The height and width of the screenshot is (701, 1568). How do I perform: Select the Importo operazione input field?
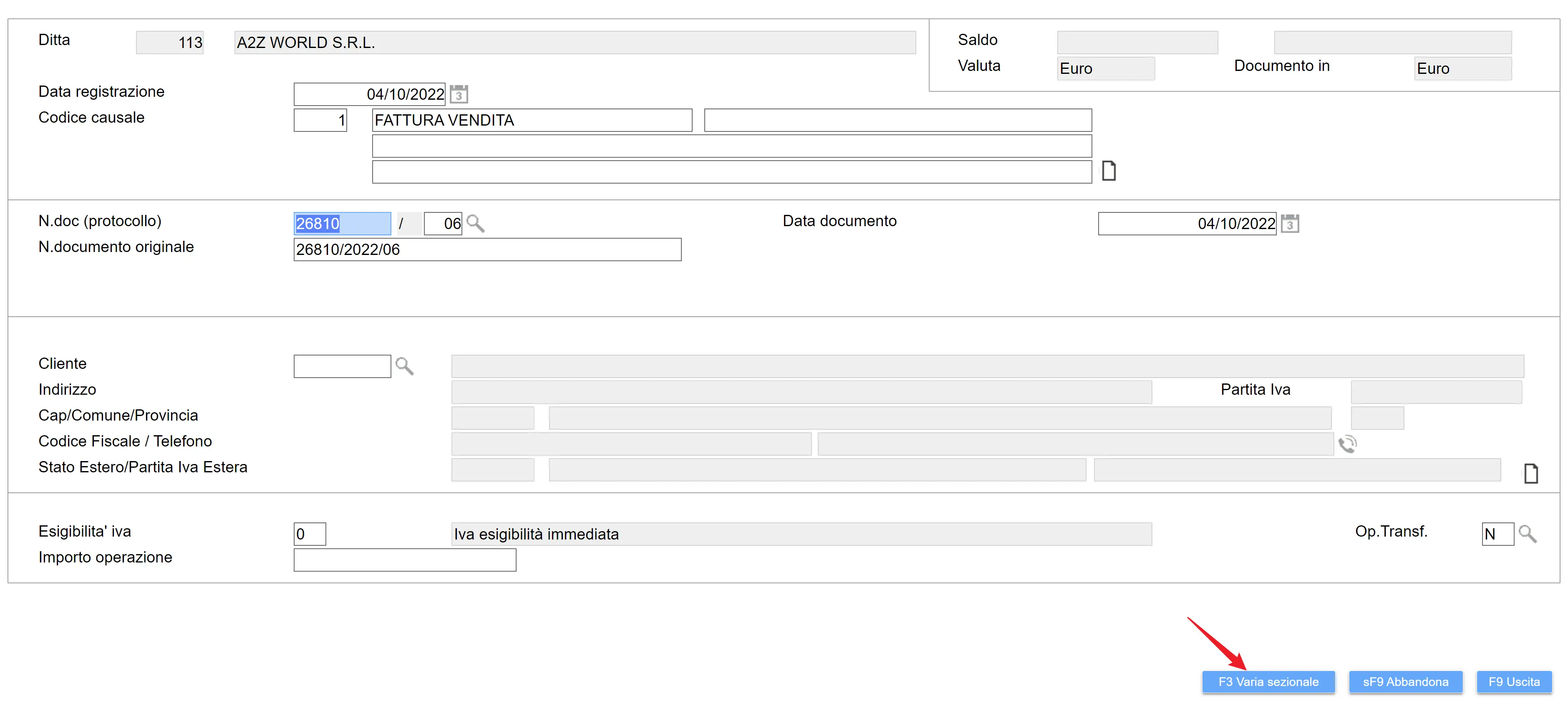404,559
